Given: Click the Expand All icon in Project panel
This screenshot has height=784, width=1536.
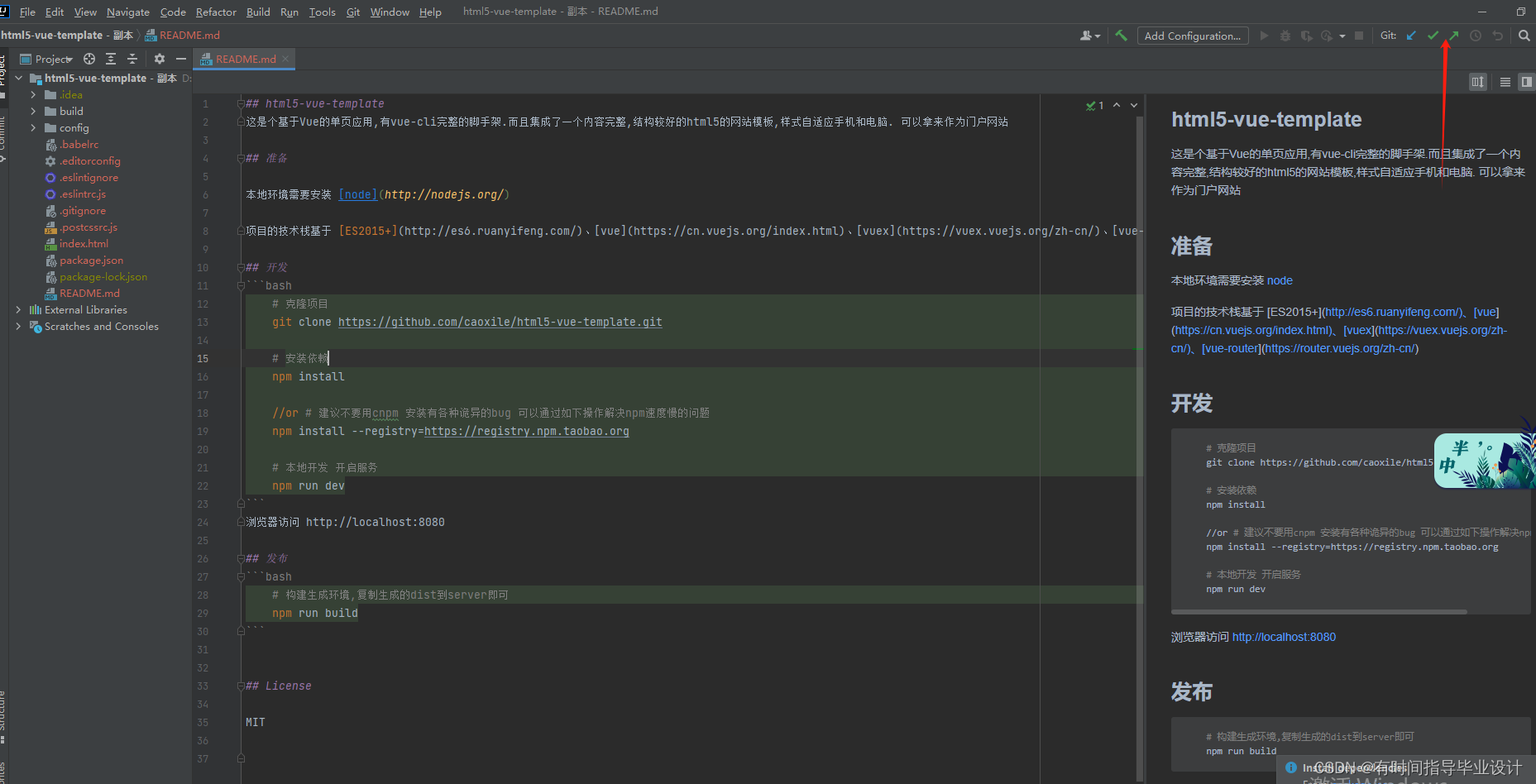Looking at the screenshot, I should 111,59.
